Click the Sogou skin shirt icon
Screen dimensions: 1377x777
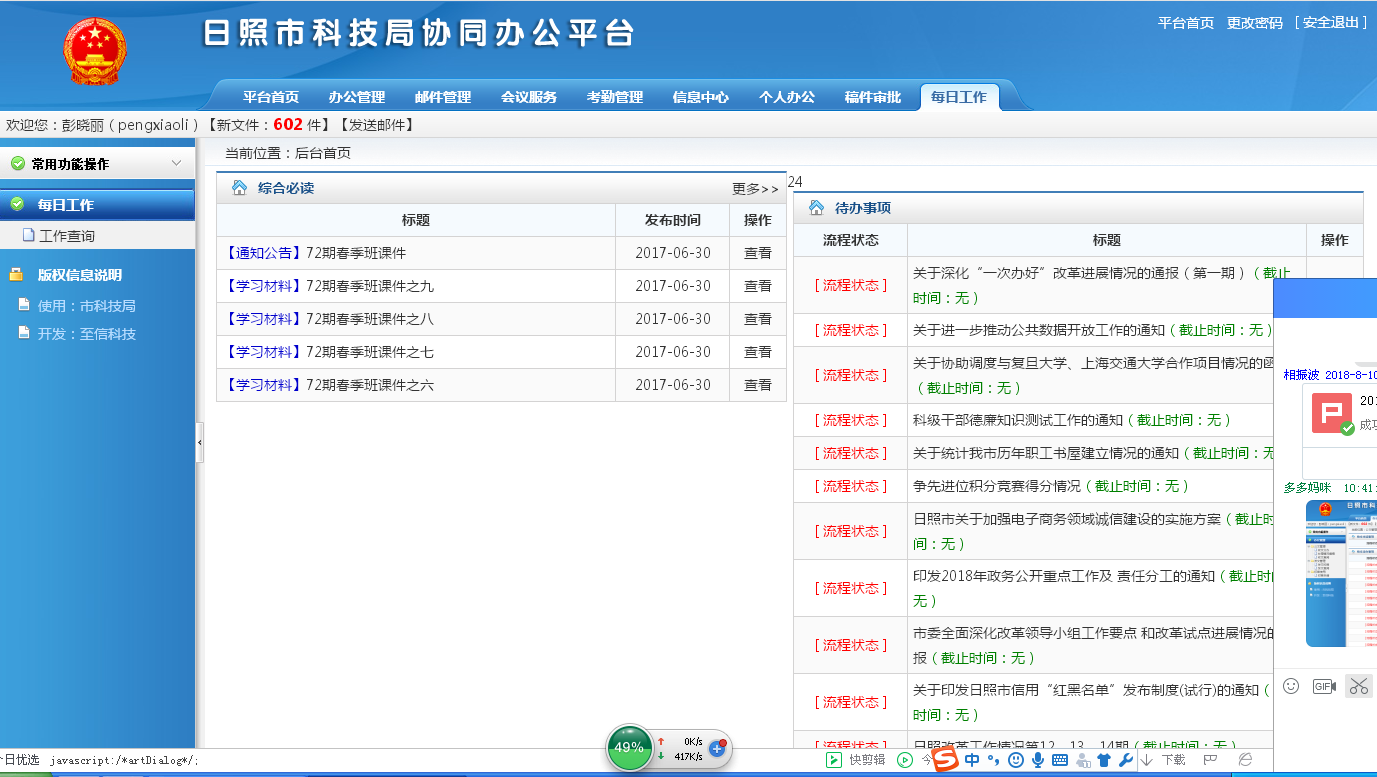(1104, 760)
